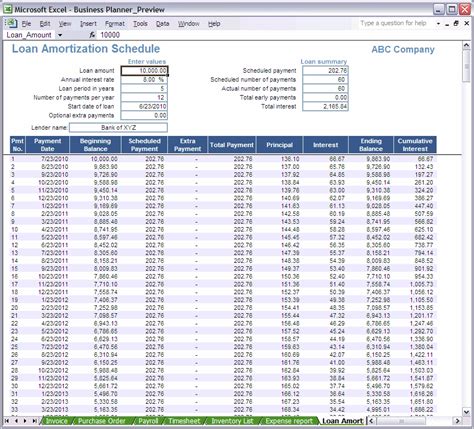Click the vertical scrollbar thumb
The width and height of the screenshot is (474, 429).
point(466,67)
